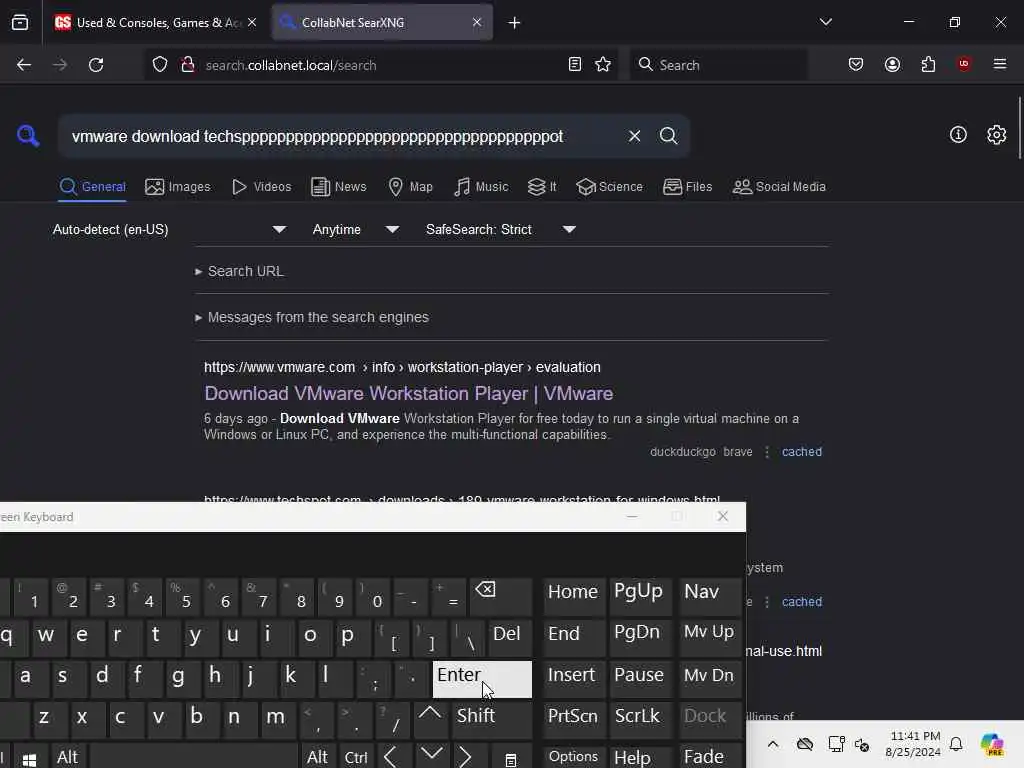Submit search with the magnifier button
Screen dimensions: 1024x768
(668, 136)
